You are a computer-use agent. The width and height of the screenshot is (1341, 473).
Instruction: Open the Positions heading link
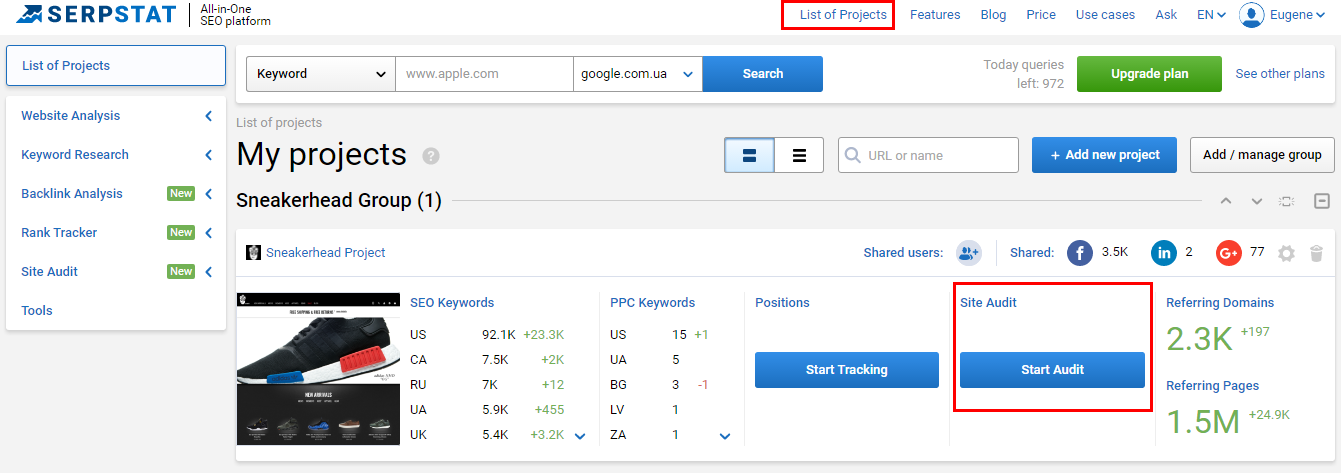coord(782,303)
